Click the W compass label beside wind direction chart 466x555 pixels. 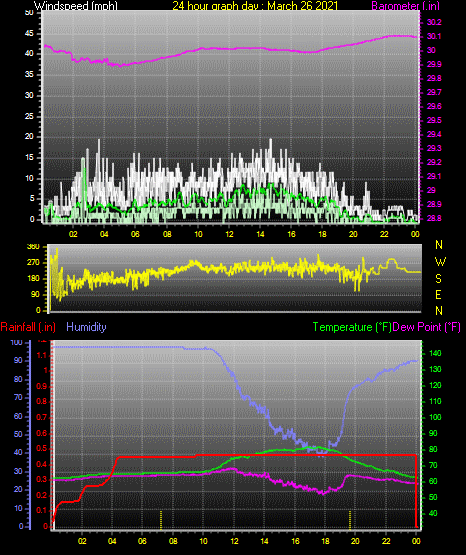tap(440, 262)
